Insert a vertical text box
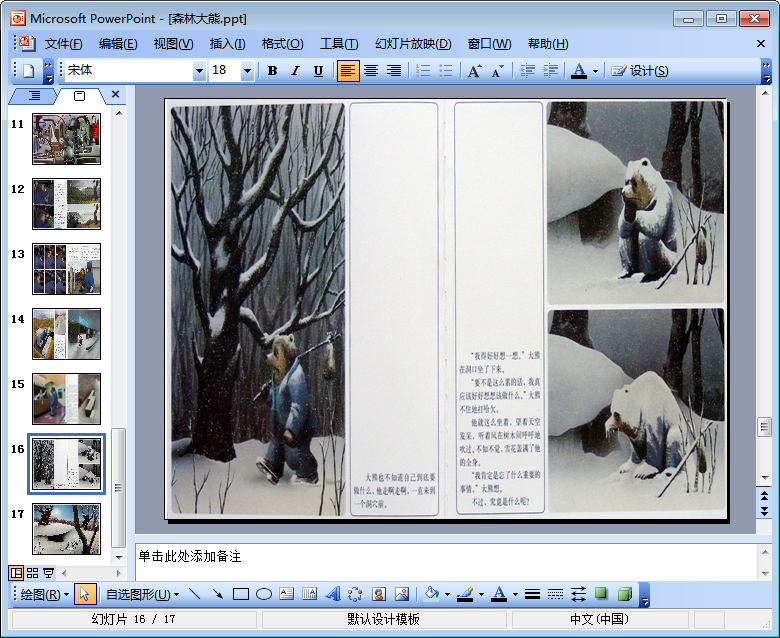 309,594
